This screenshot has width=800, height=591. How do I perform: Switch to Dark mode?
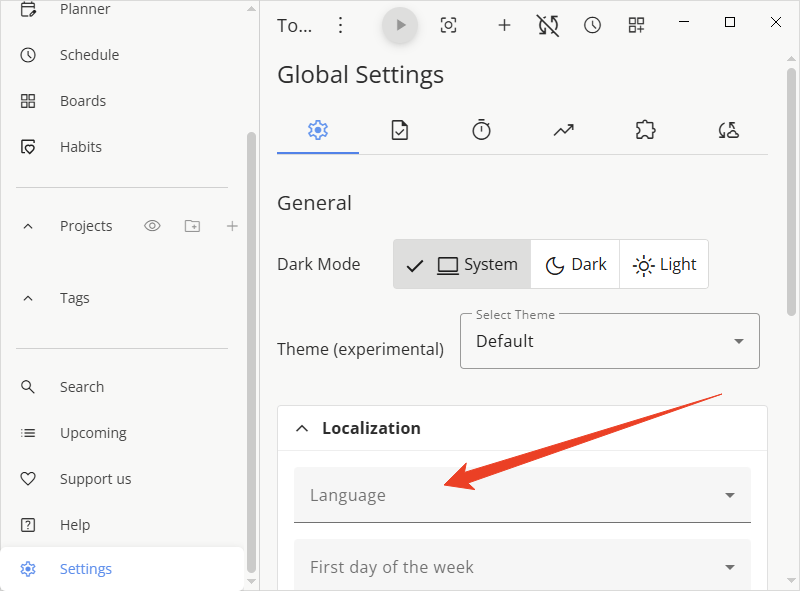point(575,264)
